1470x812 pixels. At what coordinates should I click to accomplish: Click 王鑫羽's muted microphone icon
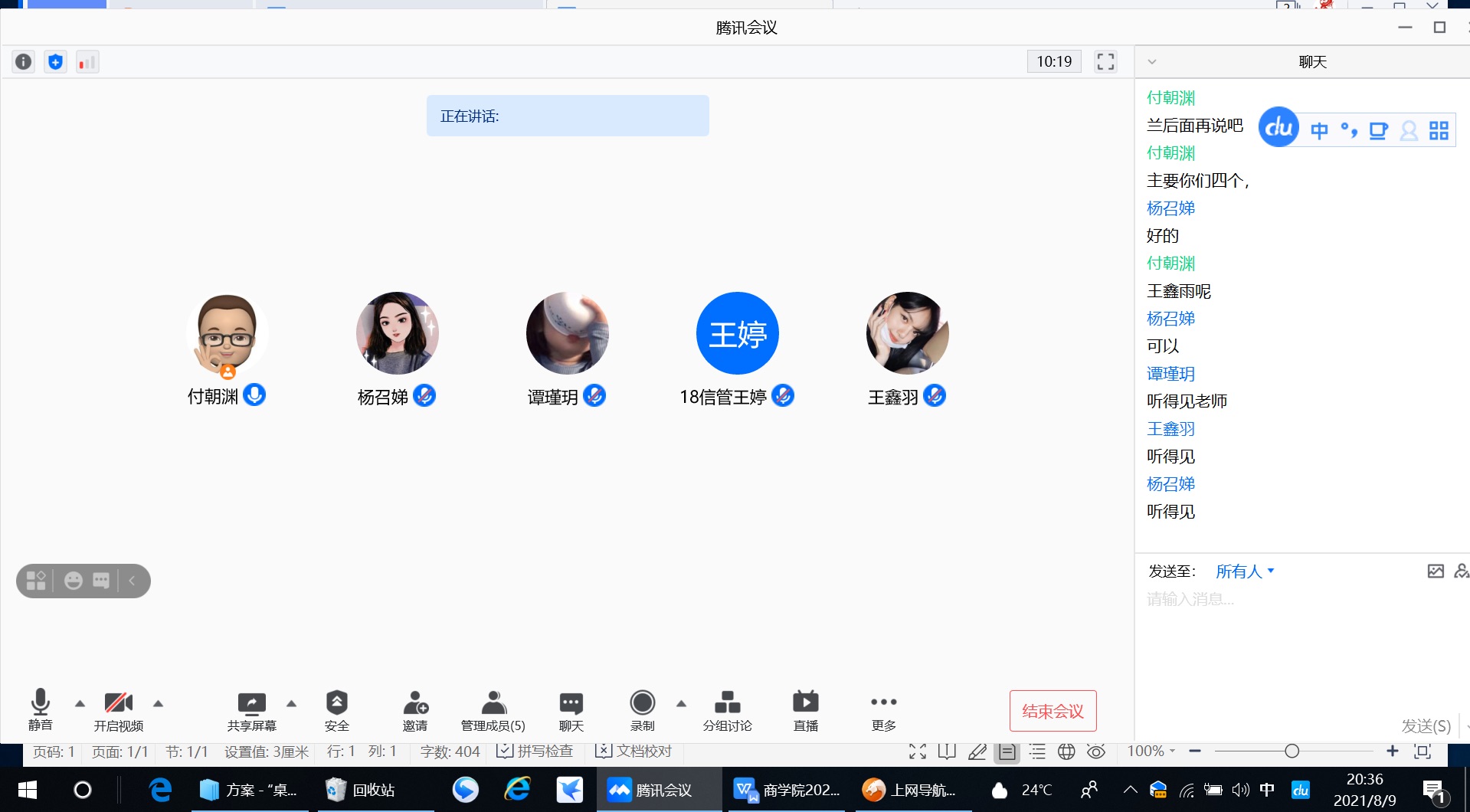click(935, 396)
